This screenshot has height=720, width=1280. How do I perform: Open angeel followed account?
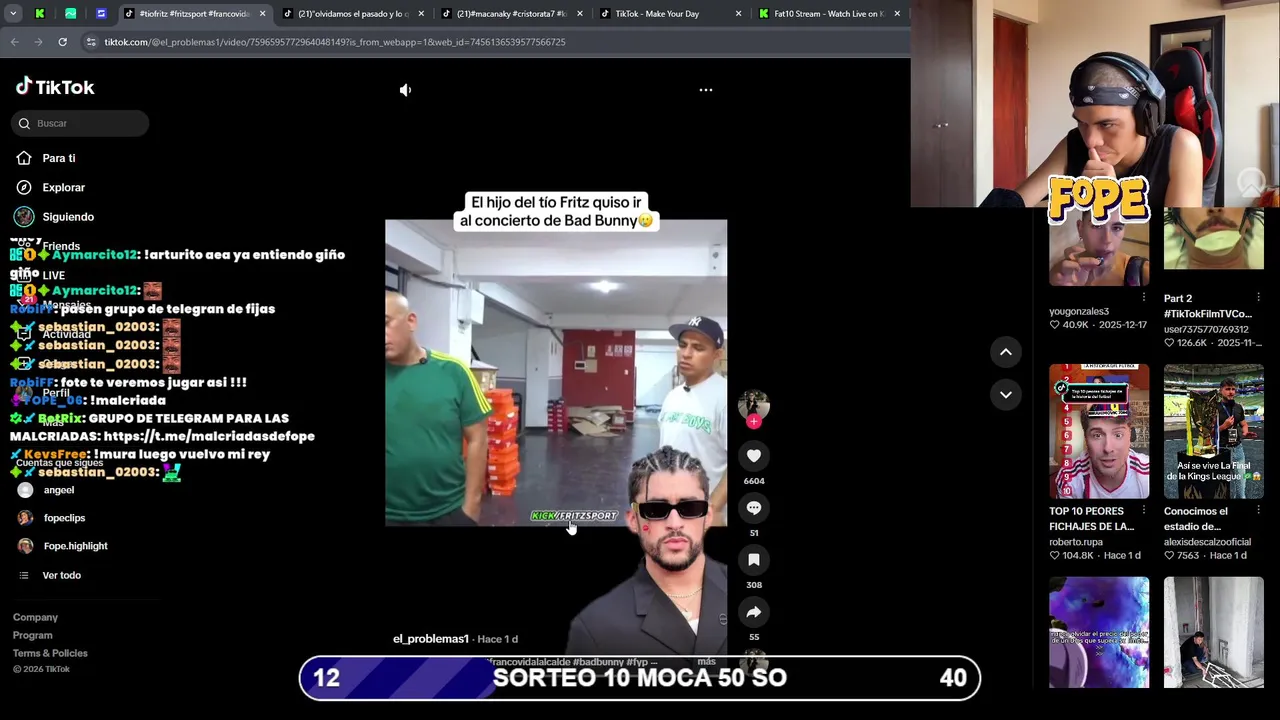(58, 490)
